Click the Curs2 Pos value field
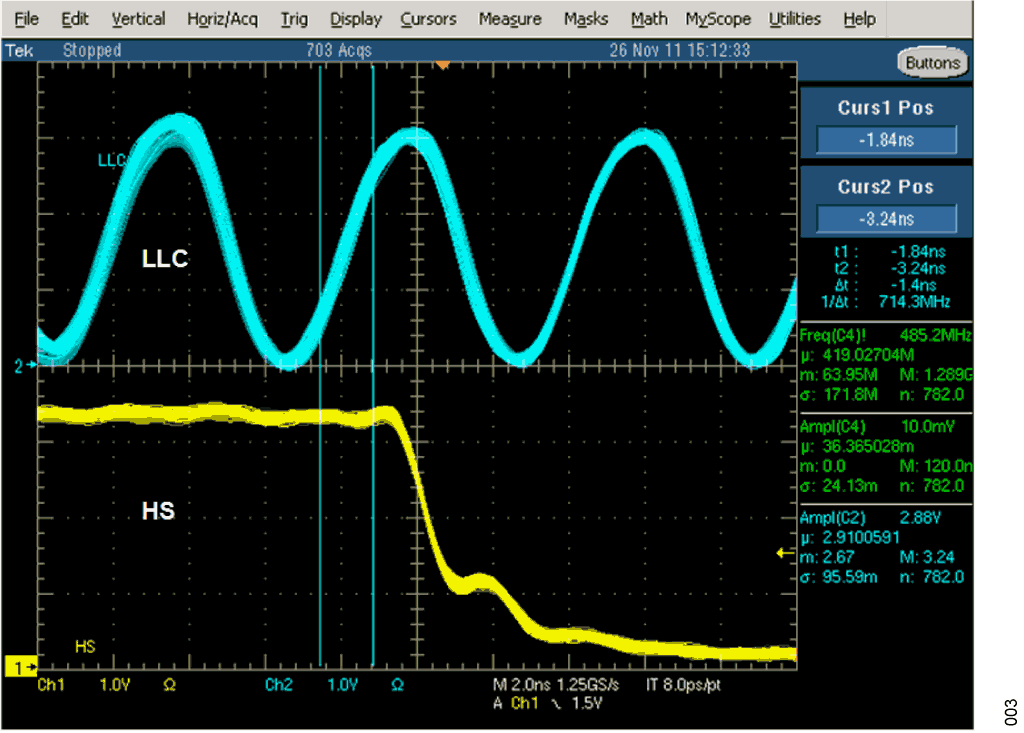Viewport: 1024px width, 733px height. (886, 219)
